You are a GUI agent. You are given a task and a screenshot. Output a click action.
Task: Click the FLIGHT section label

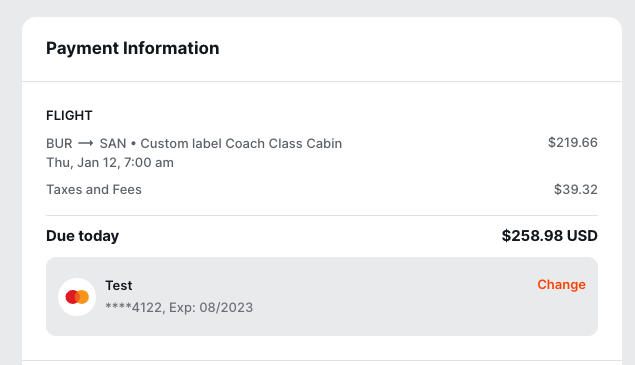(69, 115)
